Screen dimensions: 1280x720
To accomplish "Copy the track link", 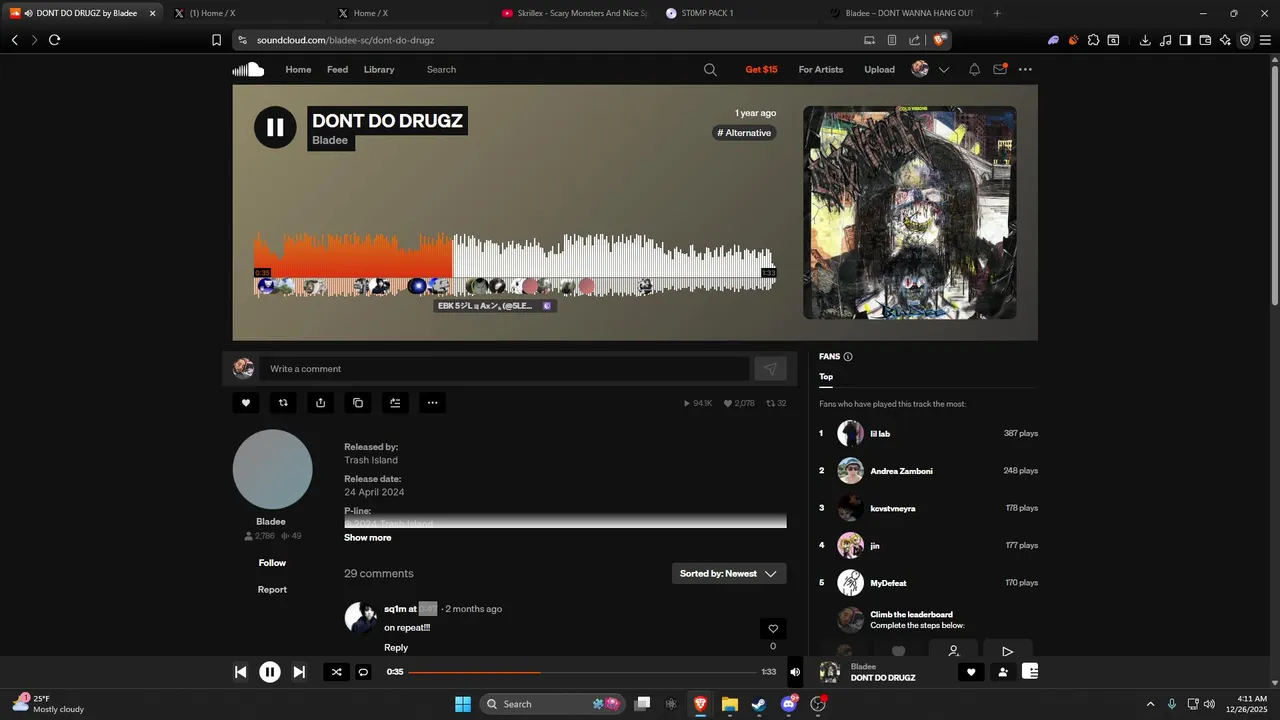I will point(358,403).
